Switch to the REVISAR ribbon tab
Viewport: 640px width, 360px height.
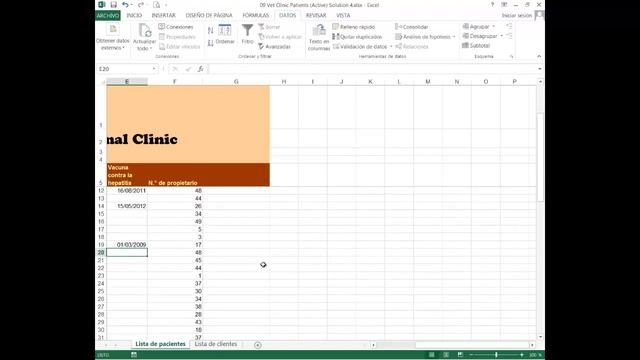316,16
